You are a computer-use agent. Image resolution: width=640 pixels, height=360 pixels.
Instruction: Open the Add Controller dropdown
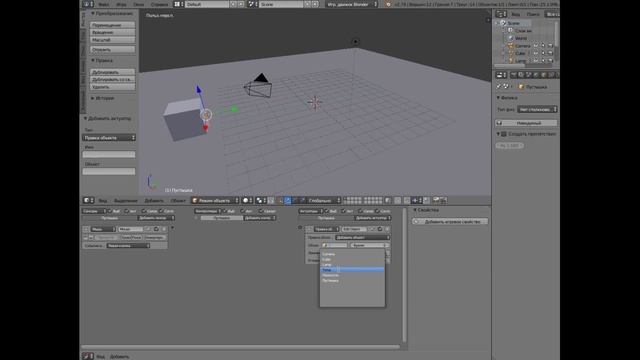[260, 218]
